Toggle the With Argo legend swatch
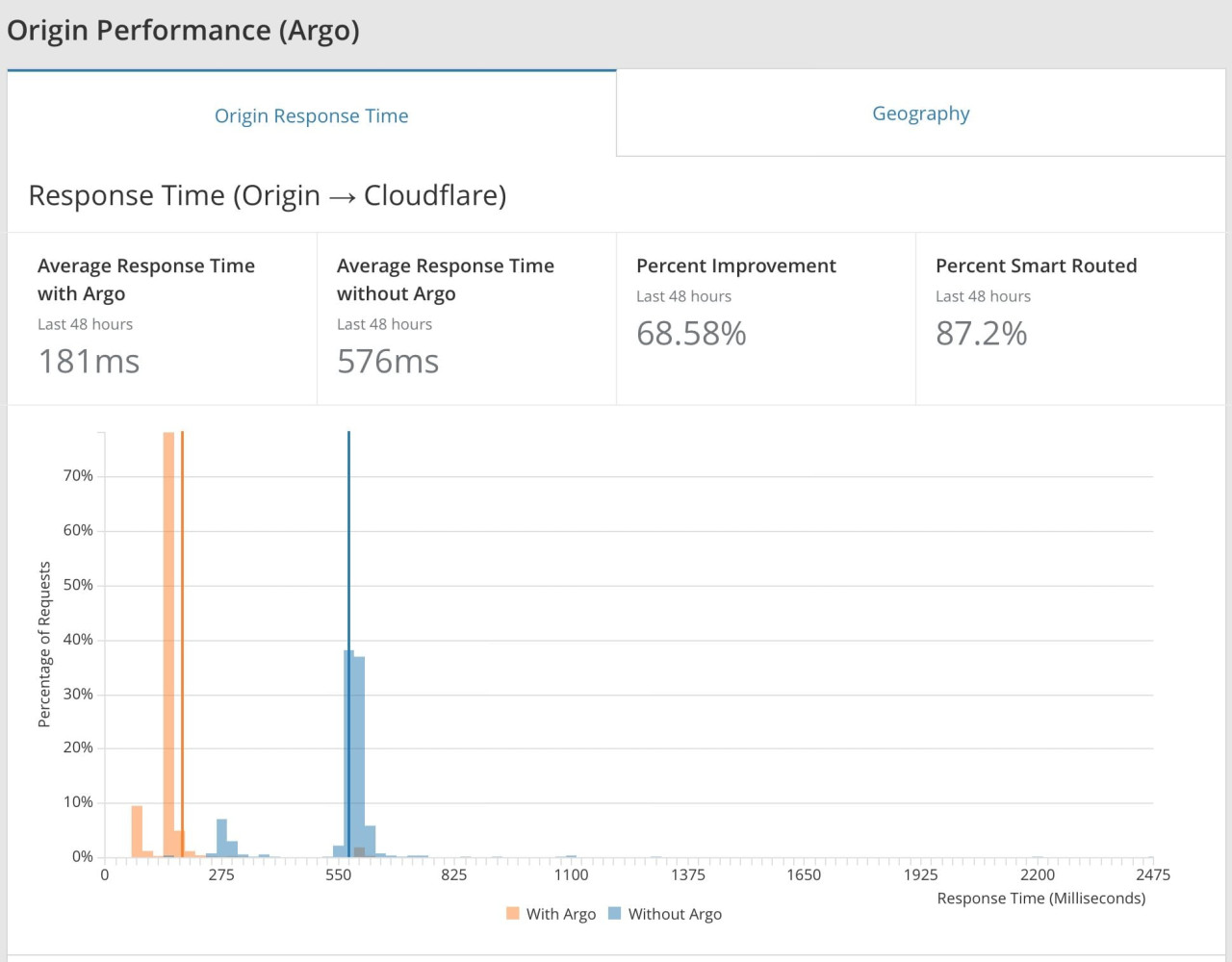The height and width of the screenshot is (962, 1232). click(x=513, y=914)
